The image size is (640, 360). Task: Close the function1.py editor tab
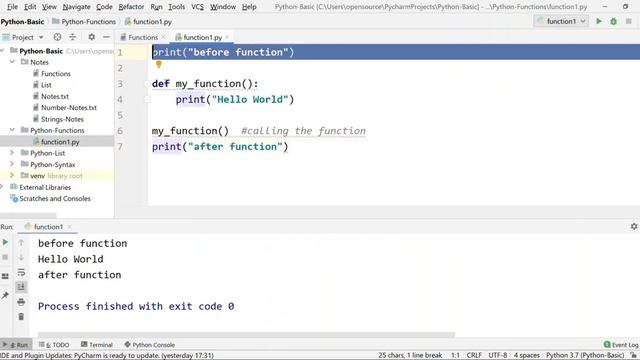(x=227, y=37)
